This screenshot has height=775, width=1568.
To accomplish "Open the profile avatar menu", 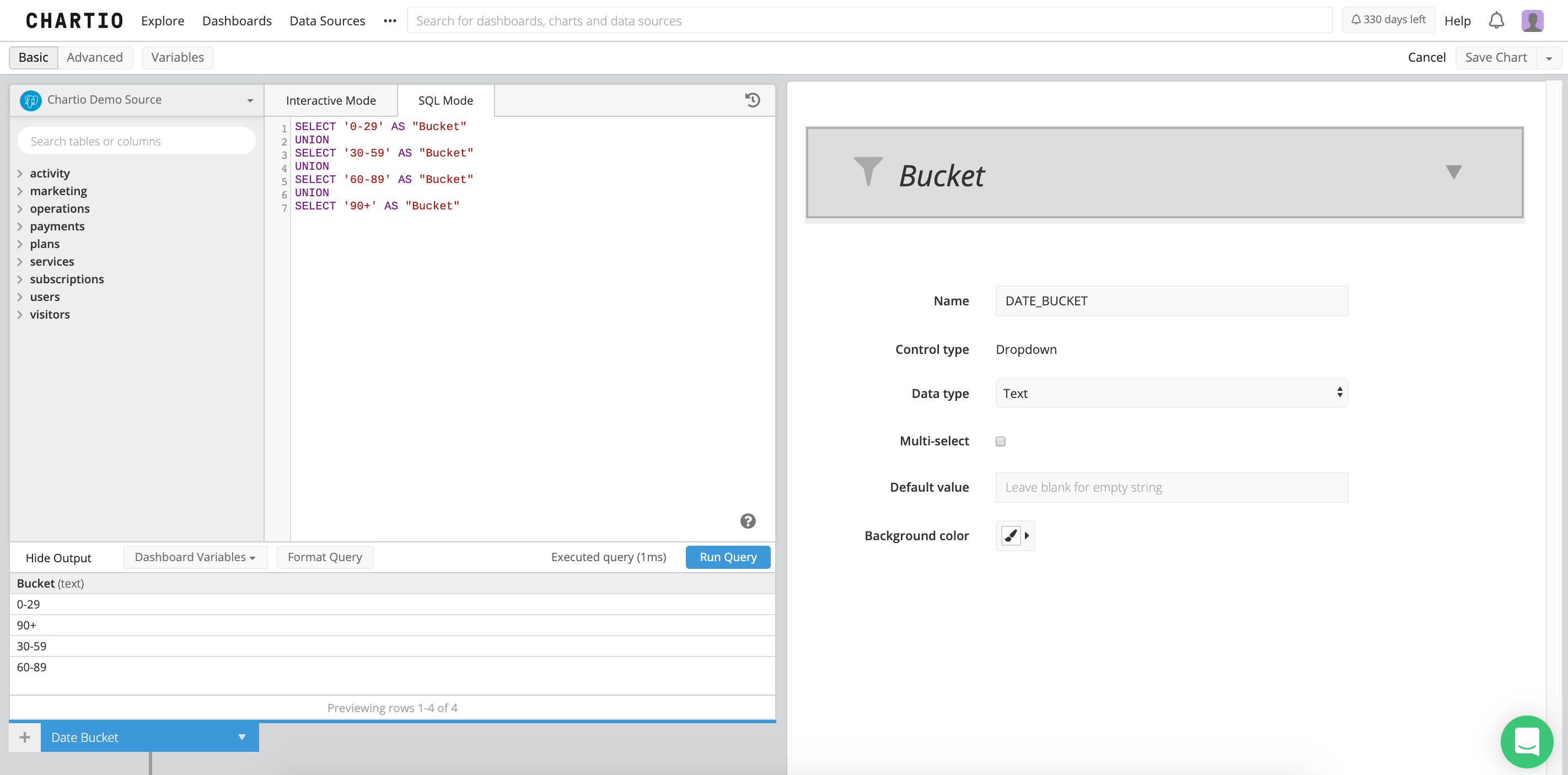I will click(1533, 20).
